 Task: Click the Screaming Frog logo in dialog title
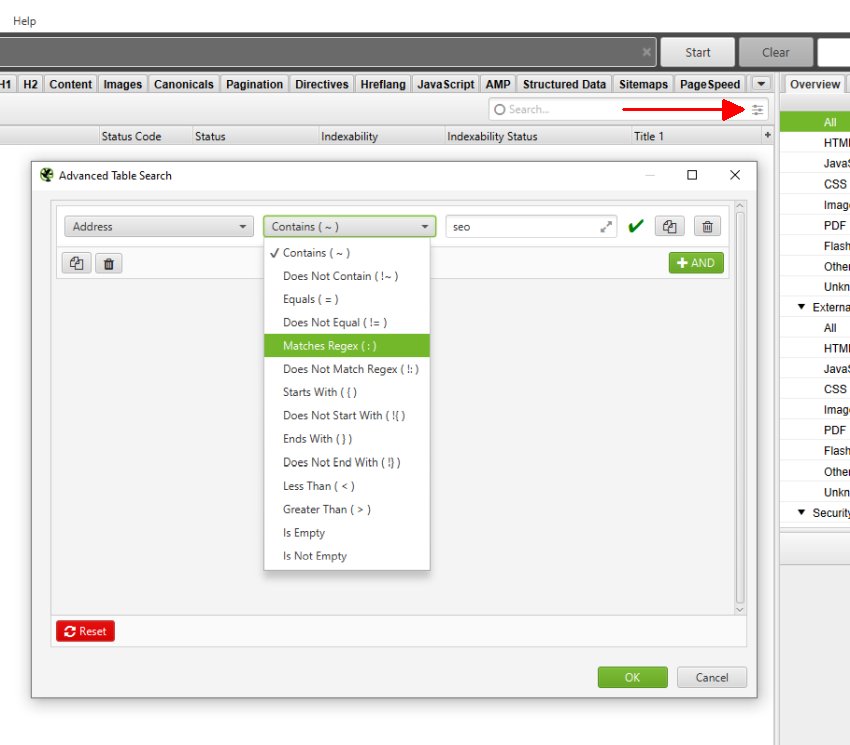point(46,175)
